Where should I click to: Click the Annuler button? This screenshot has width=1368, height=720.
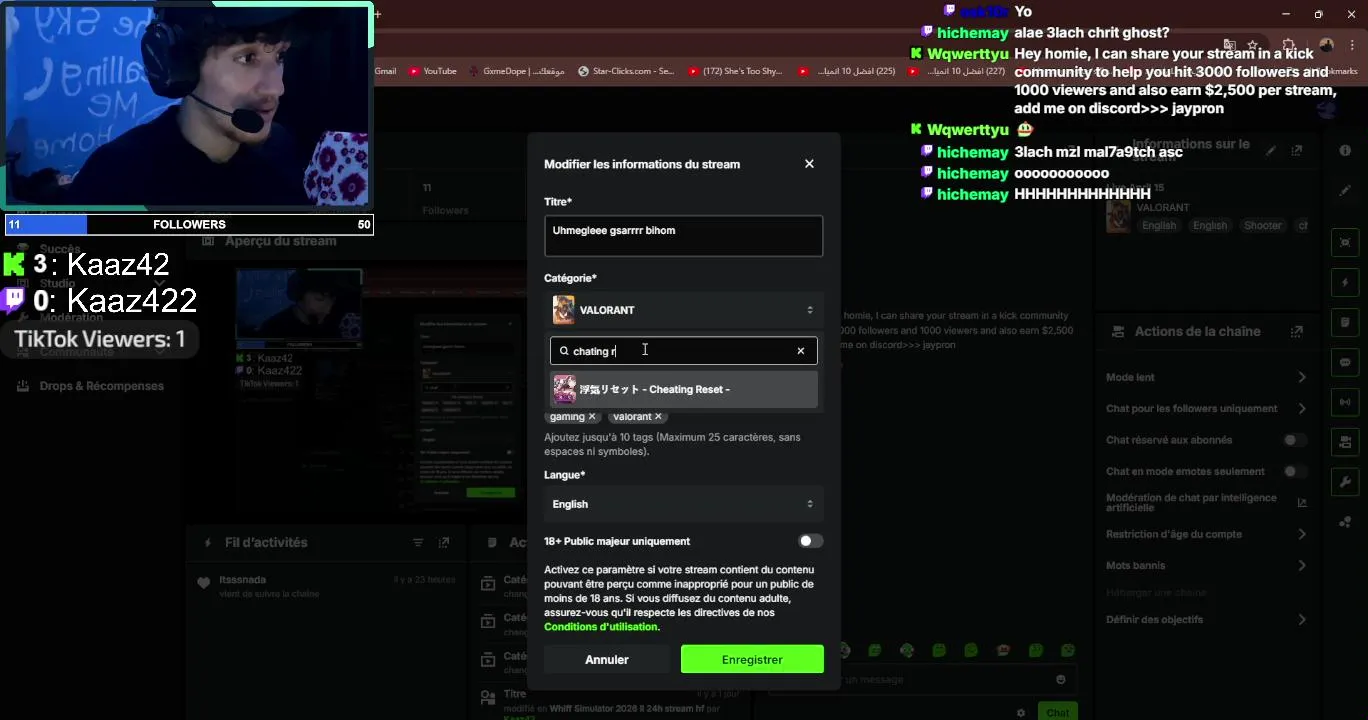click(x=607, y=659)
